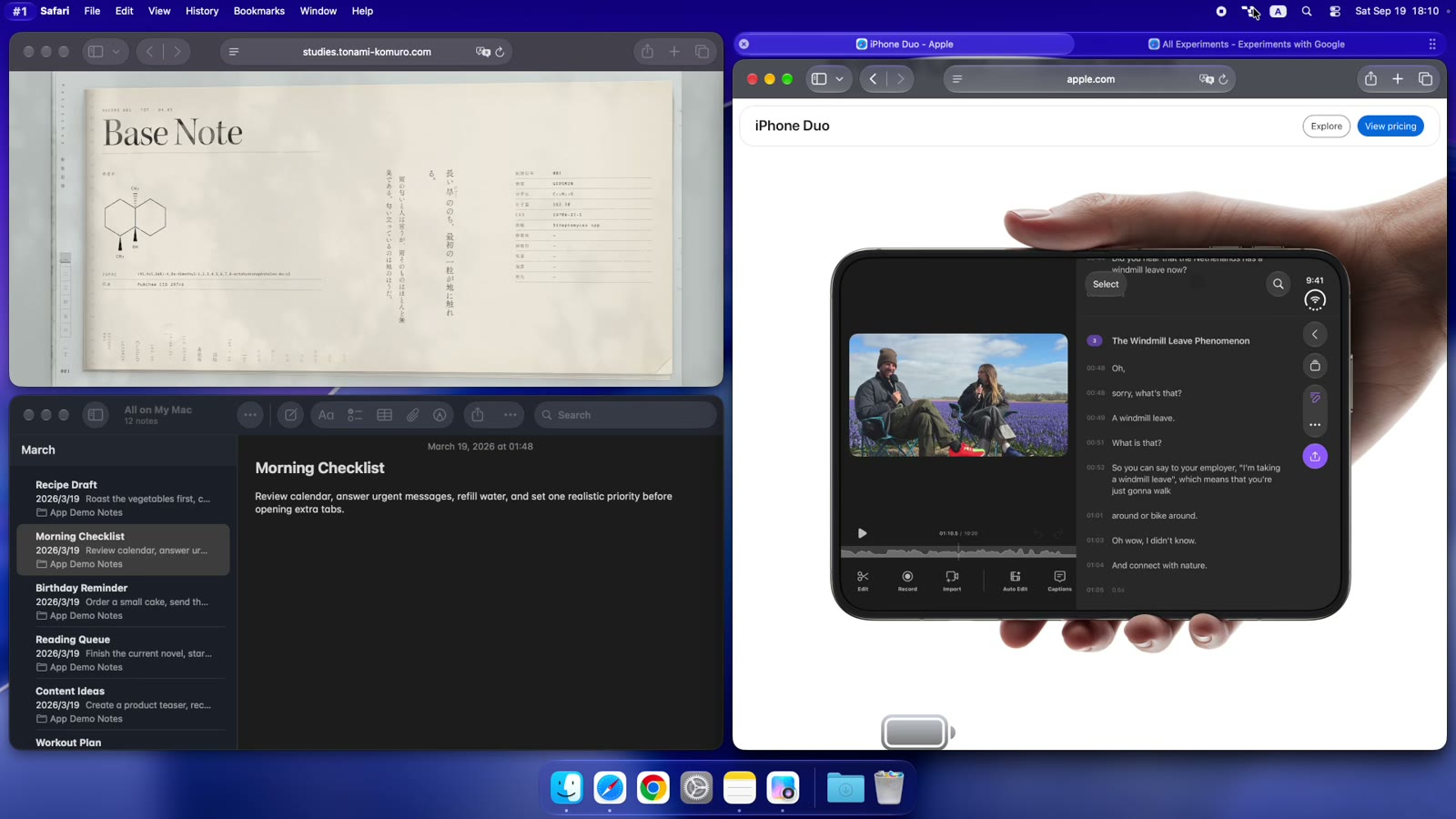Screen dimensions: 1456x819
Task: Open a new tab in apple.com Safari window
Action: click(x=1398, y=79)
